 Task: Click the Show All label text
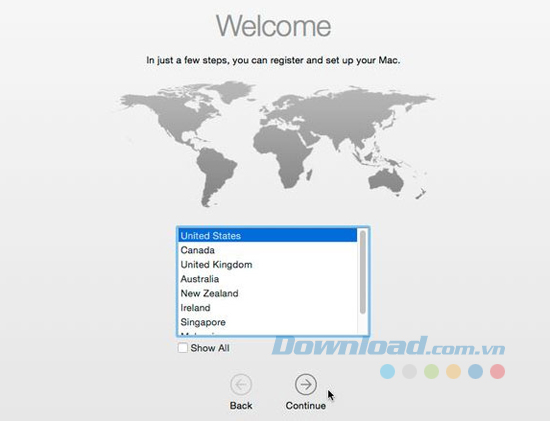click(210, 348)
